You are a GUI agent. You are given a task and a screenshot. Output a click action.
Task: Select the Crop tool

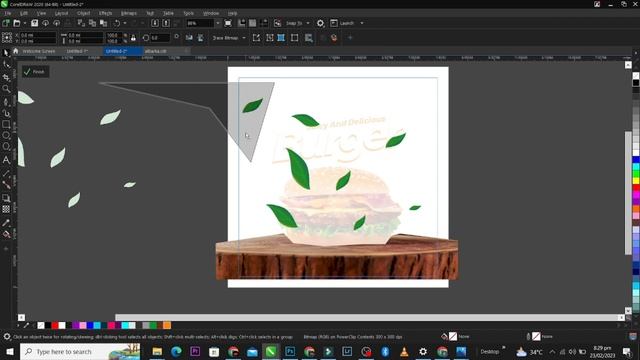click(6, 77)
